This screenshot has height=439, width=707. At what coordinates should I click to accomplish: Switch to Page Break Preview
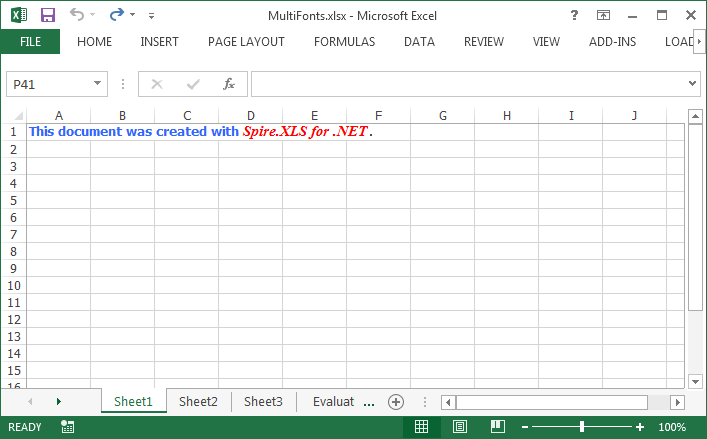coord(498,426)
